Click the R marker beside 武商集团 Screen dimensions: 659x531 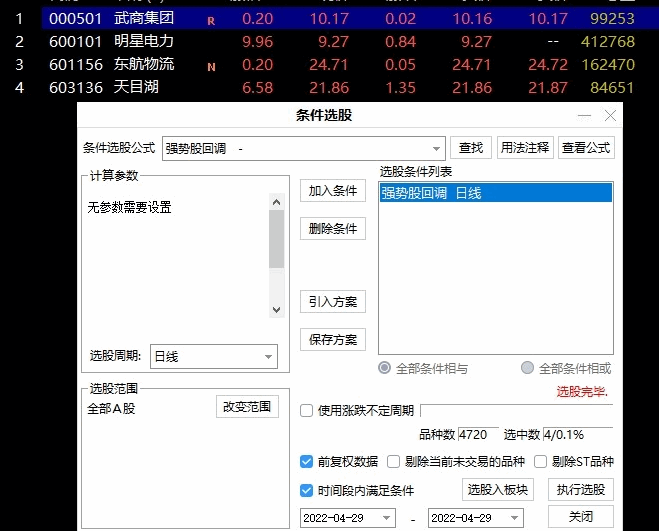(211, 21)
